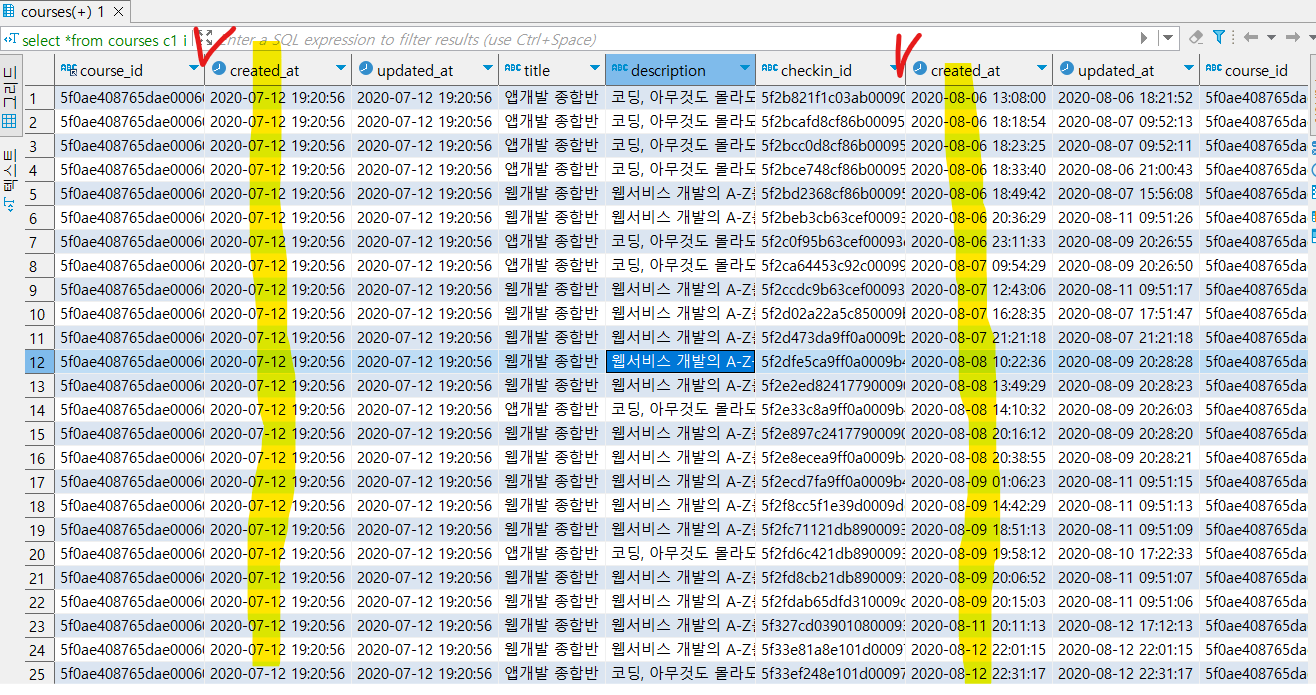Click created_at cell 2020-08-08 10:22:36
This screenshot has width=1316, height=695.
click(x=979, y=361)
